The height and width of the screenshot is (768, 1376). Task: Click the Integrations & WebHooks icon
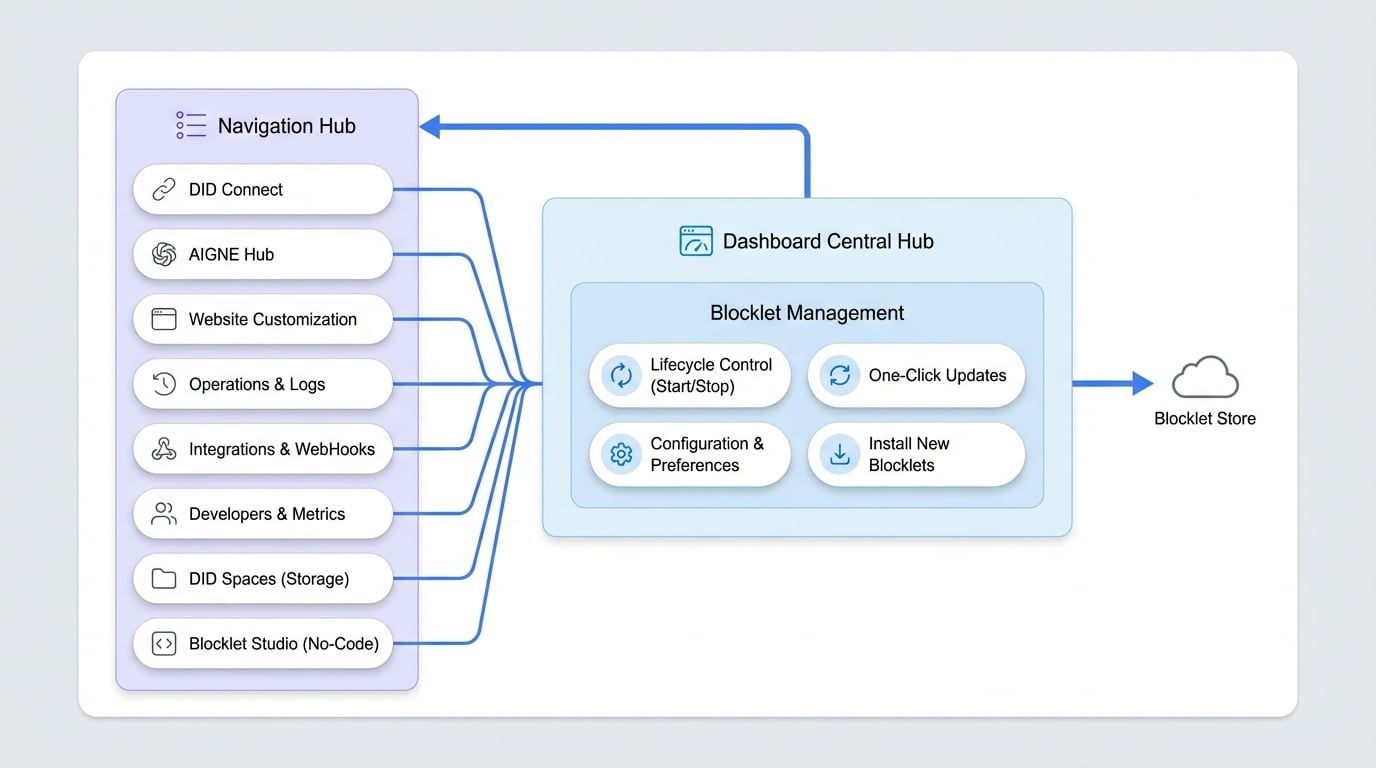point(164,450)
